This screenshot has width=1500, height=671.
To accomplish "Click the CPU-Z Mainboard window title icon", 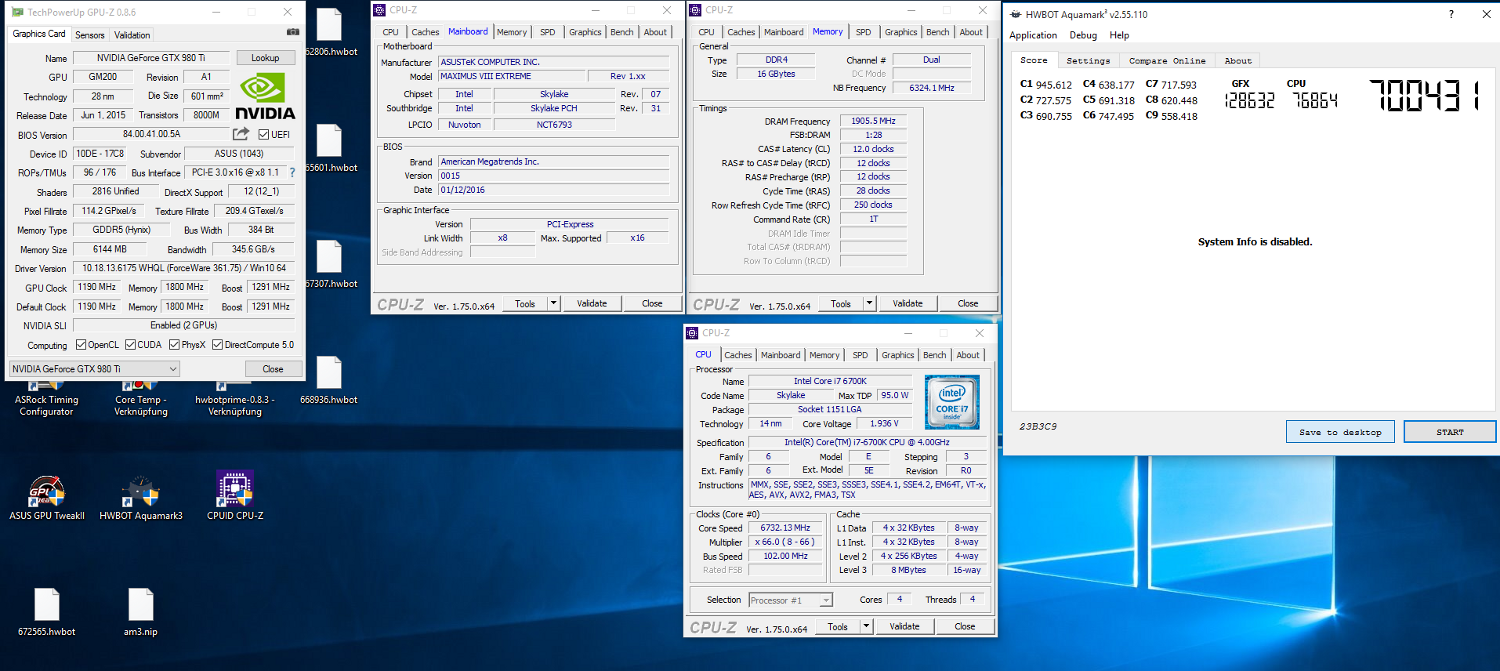I will [x=379, y=10].
